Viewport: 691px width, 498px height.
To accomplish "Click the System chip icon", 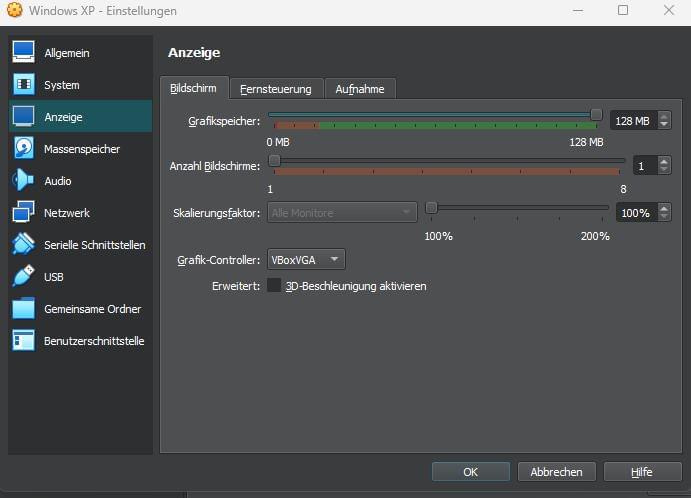I will pos(23,84).
